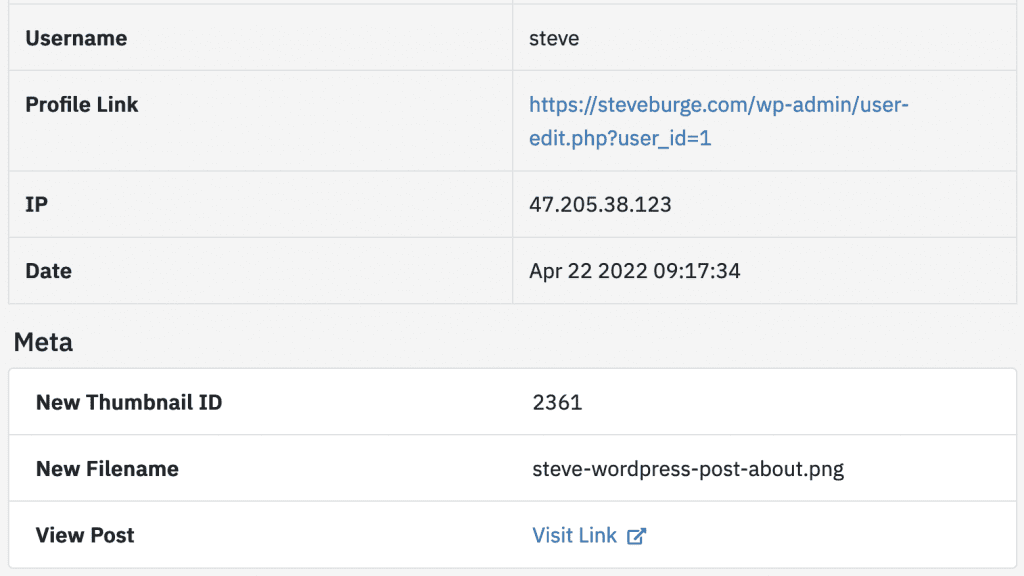
Task: Click the username value steve
Action: pos(554,38)
